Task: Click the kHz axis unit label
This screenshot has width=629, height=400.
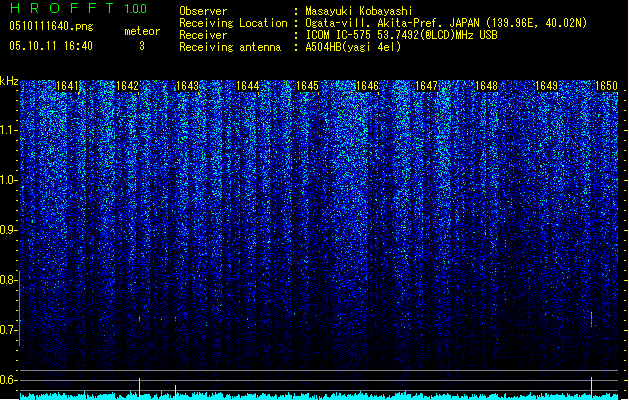Action: (x=9, y=81)
